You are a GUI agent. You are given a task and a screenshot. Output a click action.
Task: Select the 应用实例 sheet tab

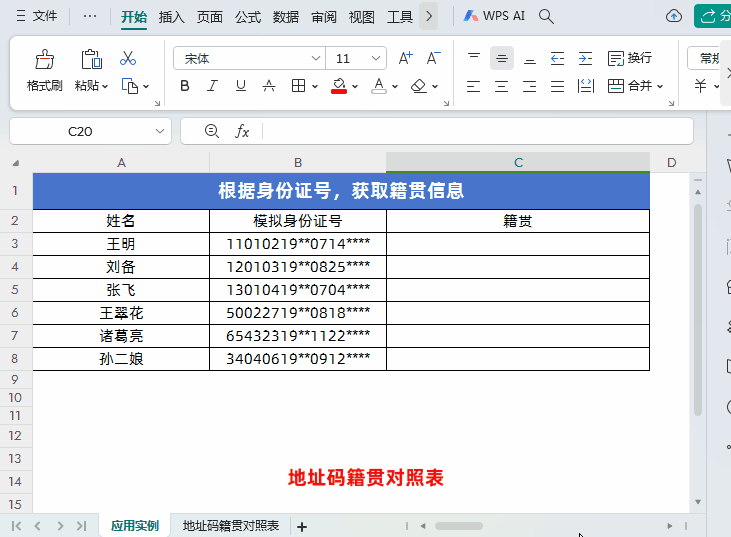135,526
